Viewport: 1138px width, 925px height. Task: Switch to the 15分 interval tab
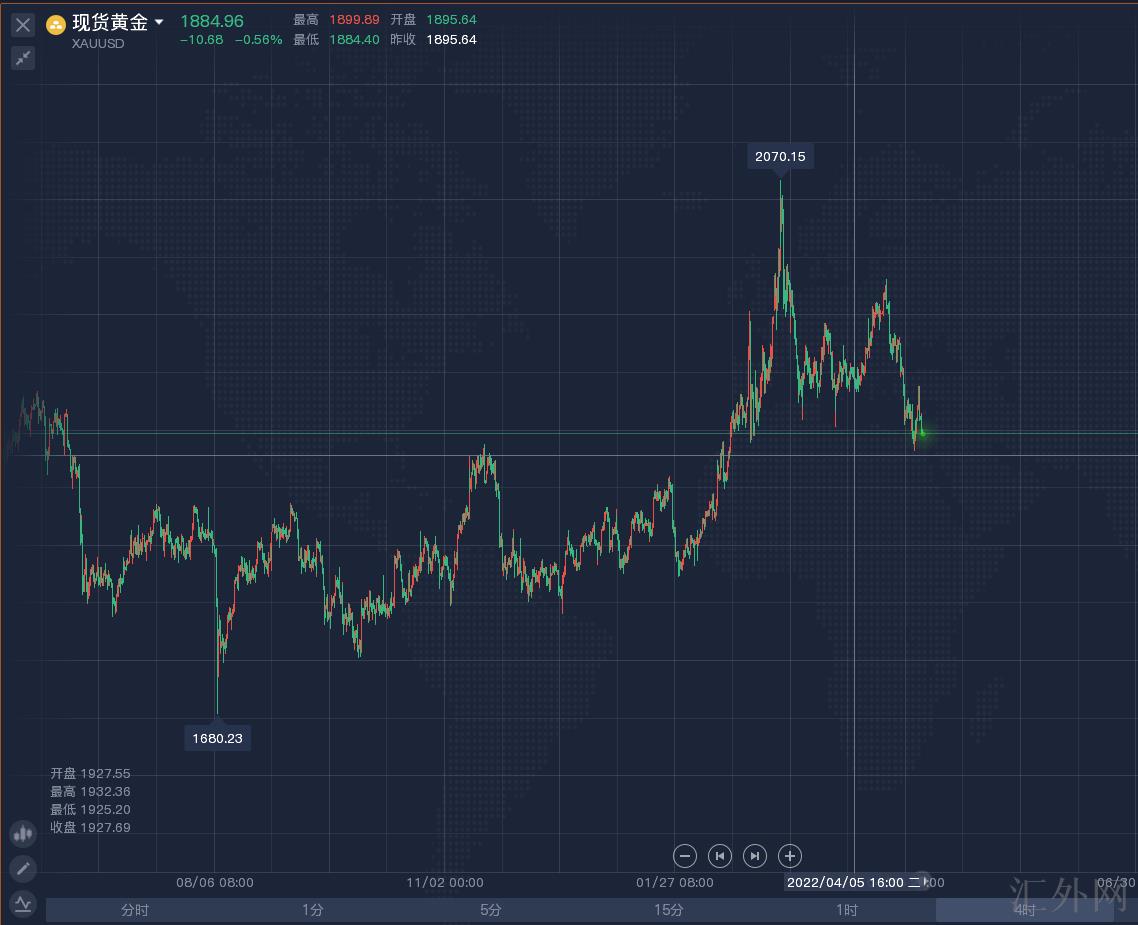(x=669, y=910)
